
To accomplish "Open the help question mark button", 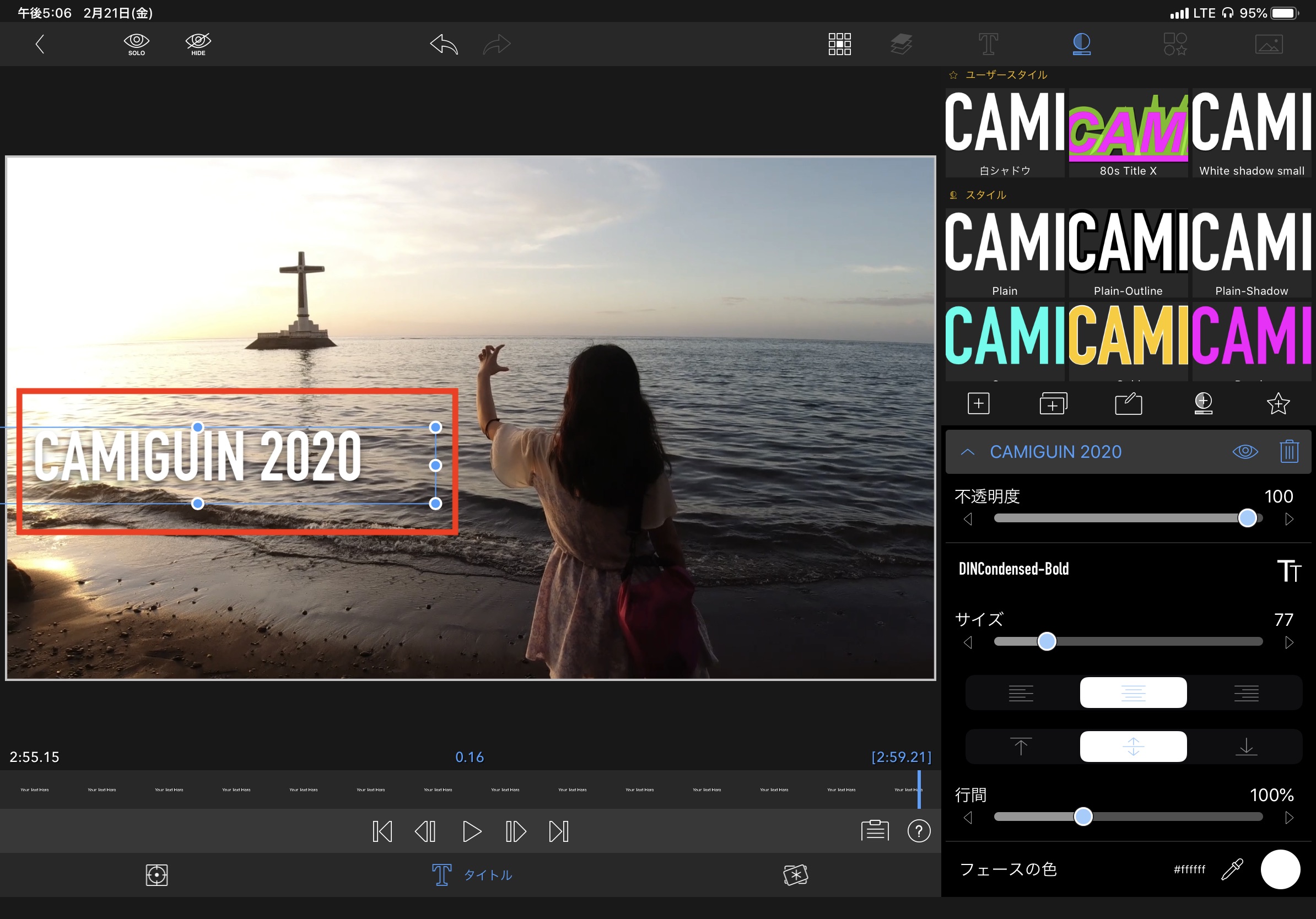I will pos(918,831).
